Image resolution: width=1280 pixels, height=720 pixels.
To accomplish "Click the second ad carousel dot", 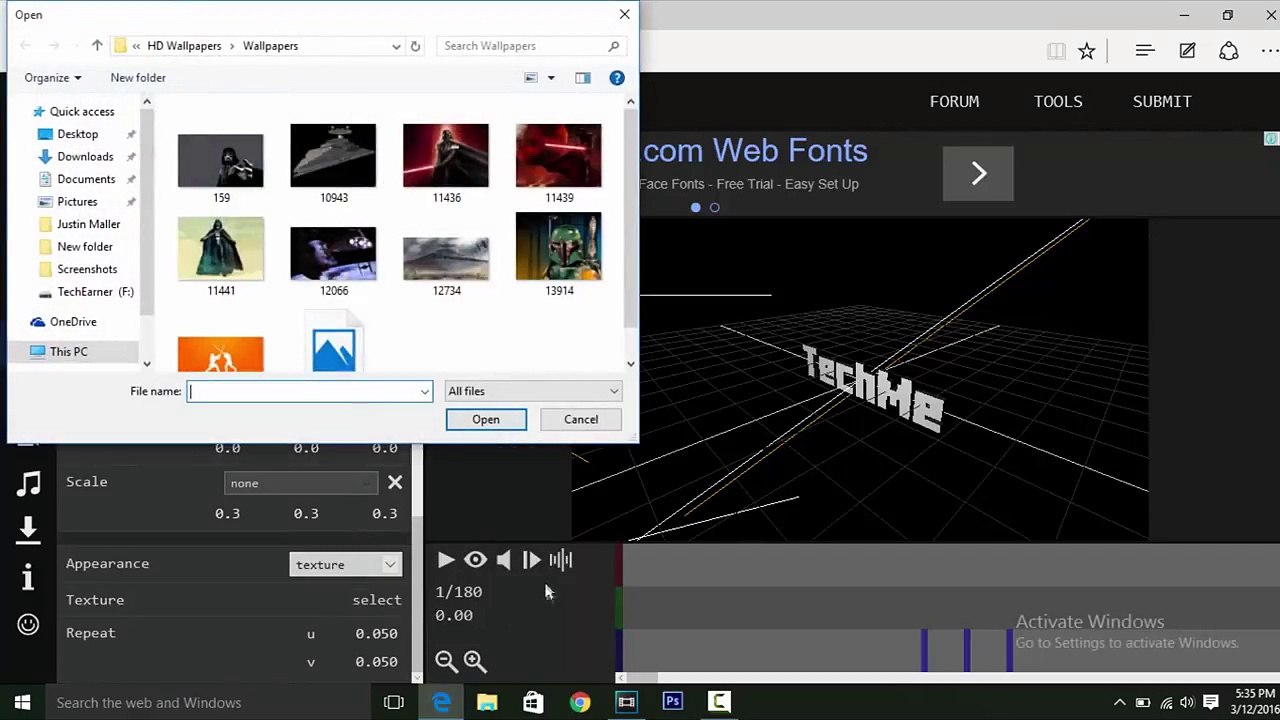I will 714,208.
